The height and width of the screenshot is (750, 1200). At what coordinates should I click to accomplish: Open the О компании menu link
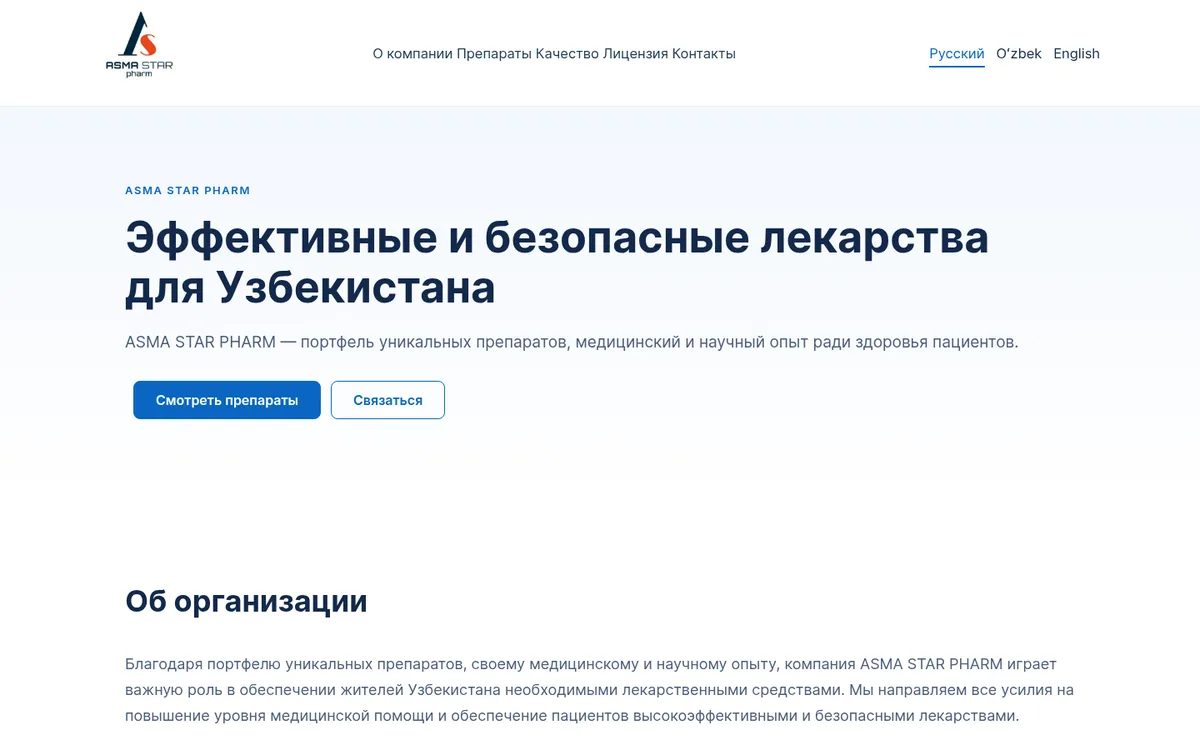point(412,54)
